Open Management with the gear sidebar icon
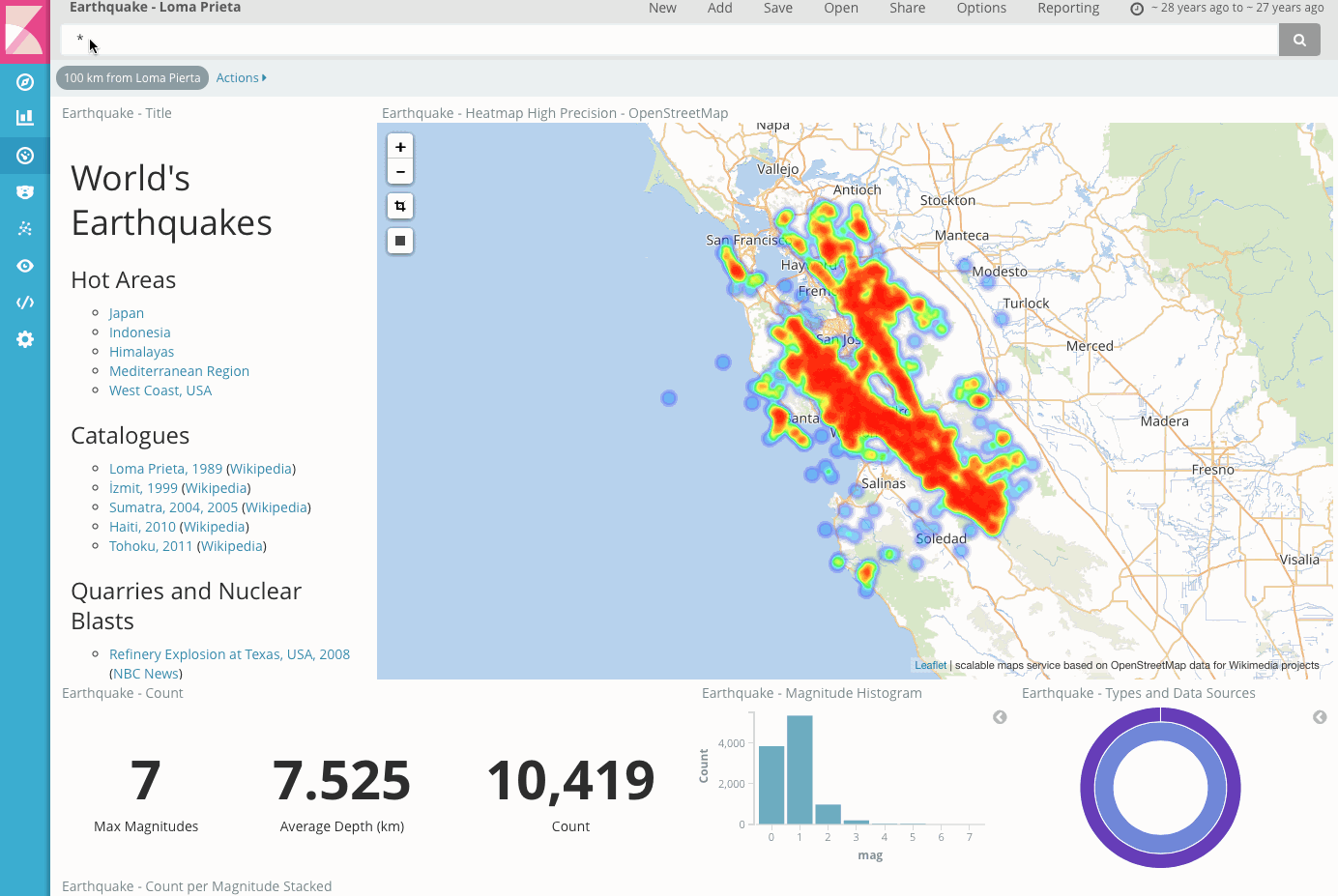This screenshot has width=1338, height=896. (25, 339)
